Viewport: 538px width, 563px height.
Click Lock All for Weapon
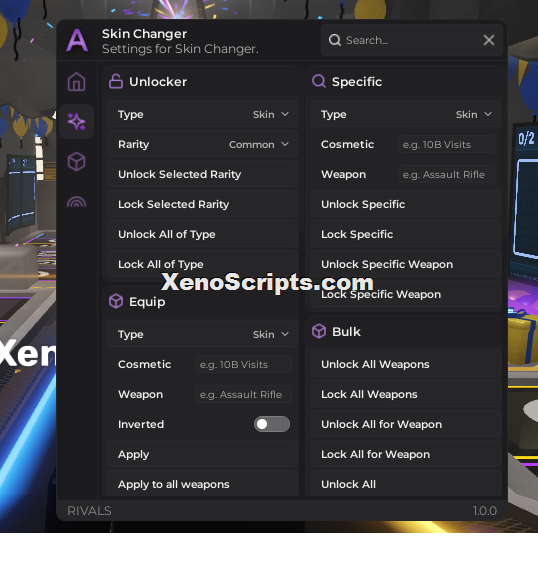pyautogui.click(x=405, y=454)
